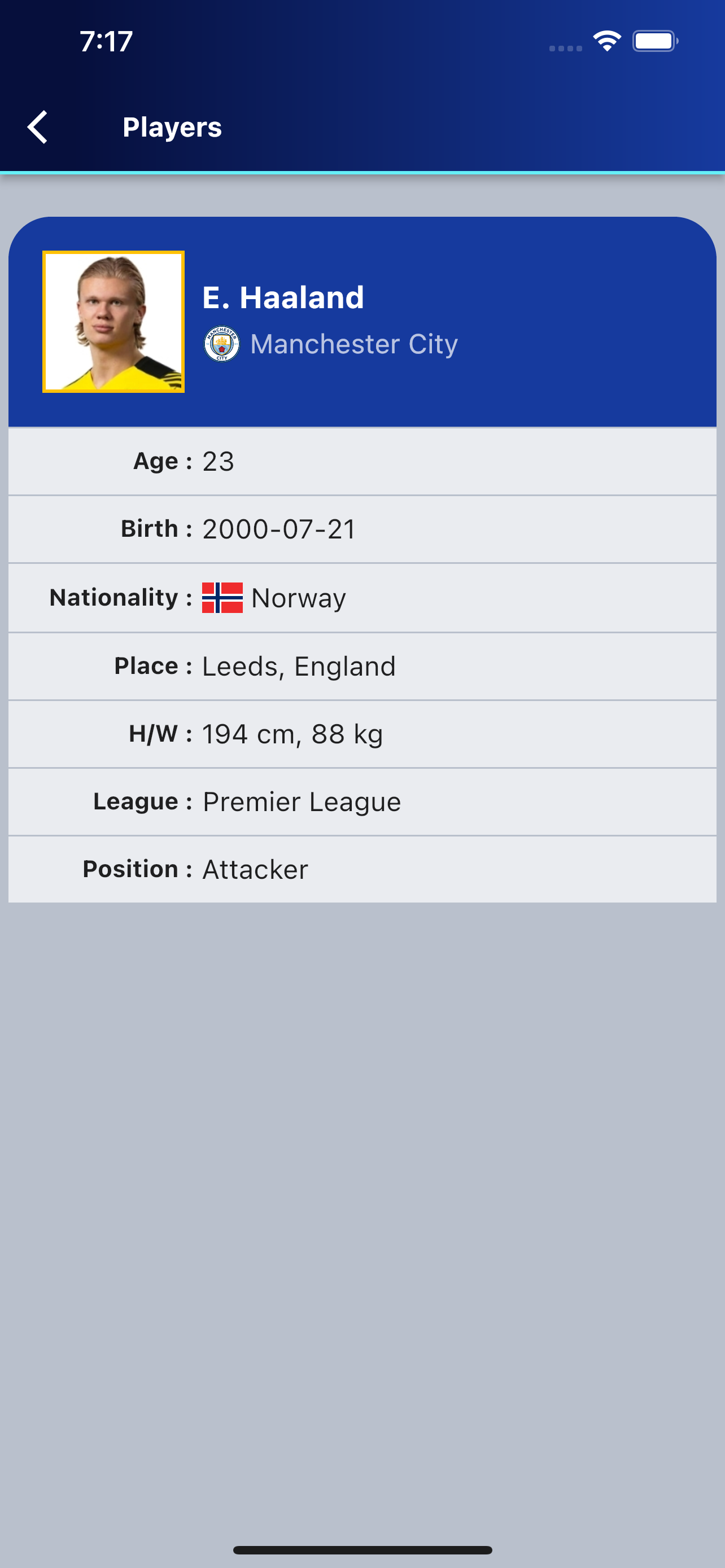Viewport: 725px width, 1568px height.
Task: Tap the birth date 2000-07-21
Action: click(x=279, y=529)
